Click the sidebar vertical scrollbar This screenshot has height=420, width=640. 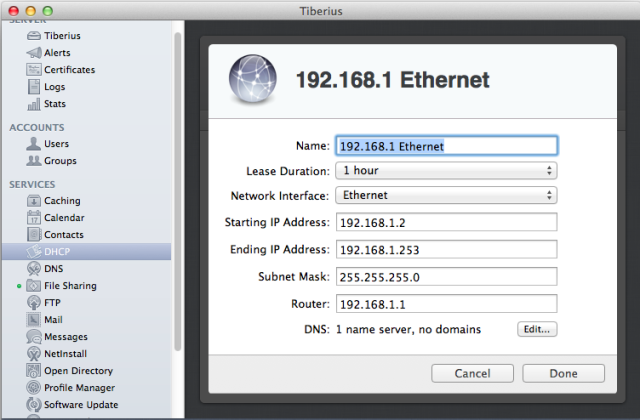click(178, 192)
